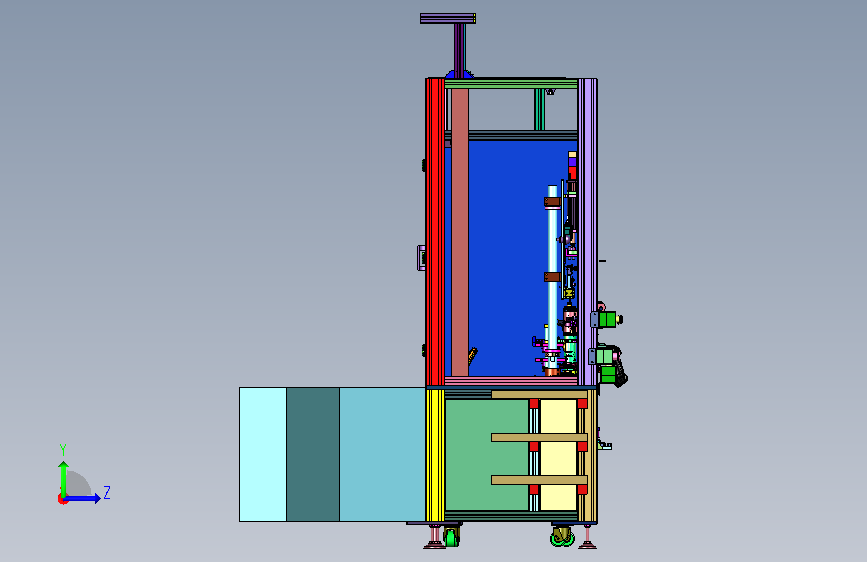867x562 pixels.
Task: Select the lavender right vertical frame column
Action: pyautogui.click(x=587, y=232)
